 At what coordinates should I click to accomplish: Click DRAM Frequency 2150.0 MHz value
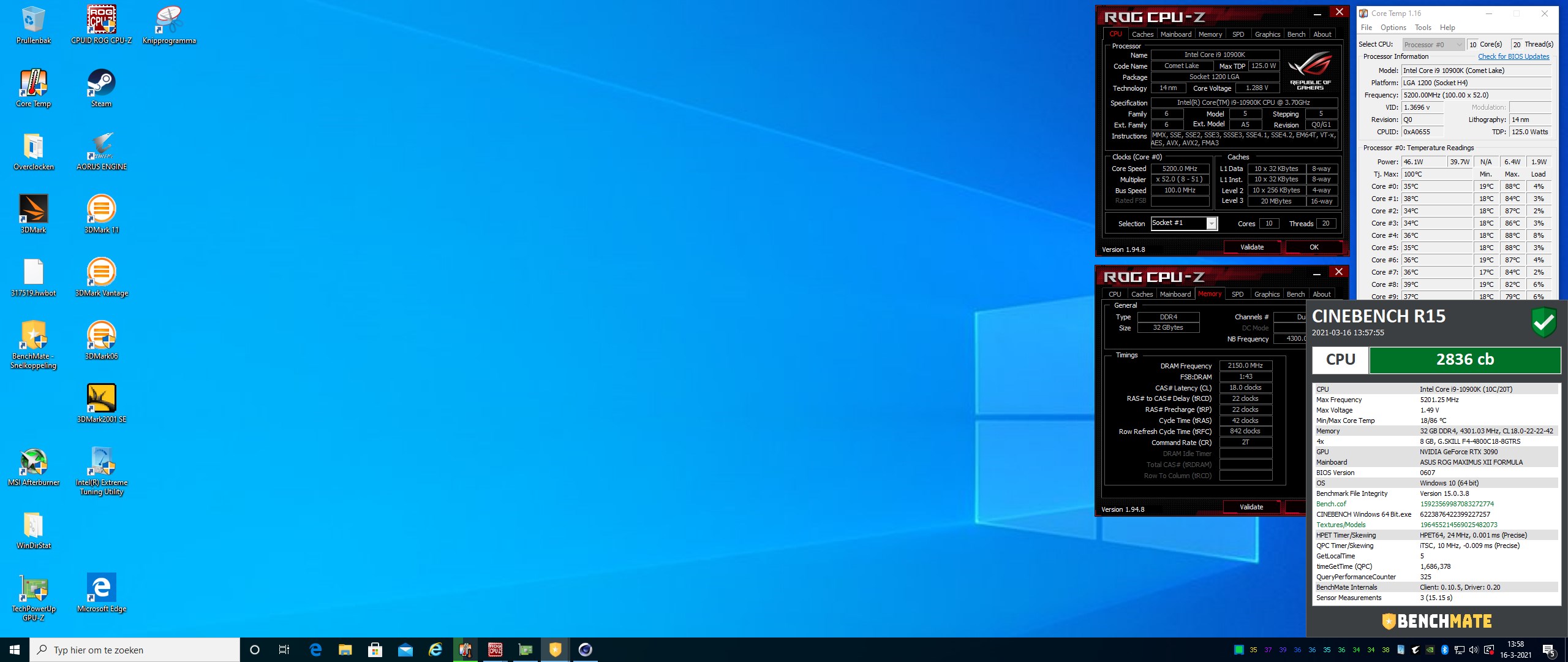click(1245, 365)
